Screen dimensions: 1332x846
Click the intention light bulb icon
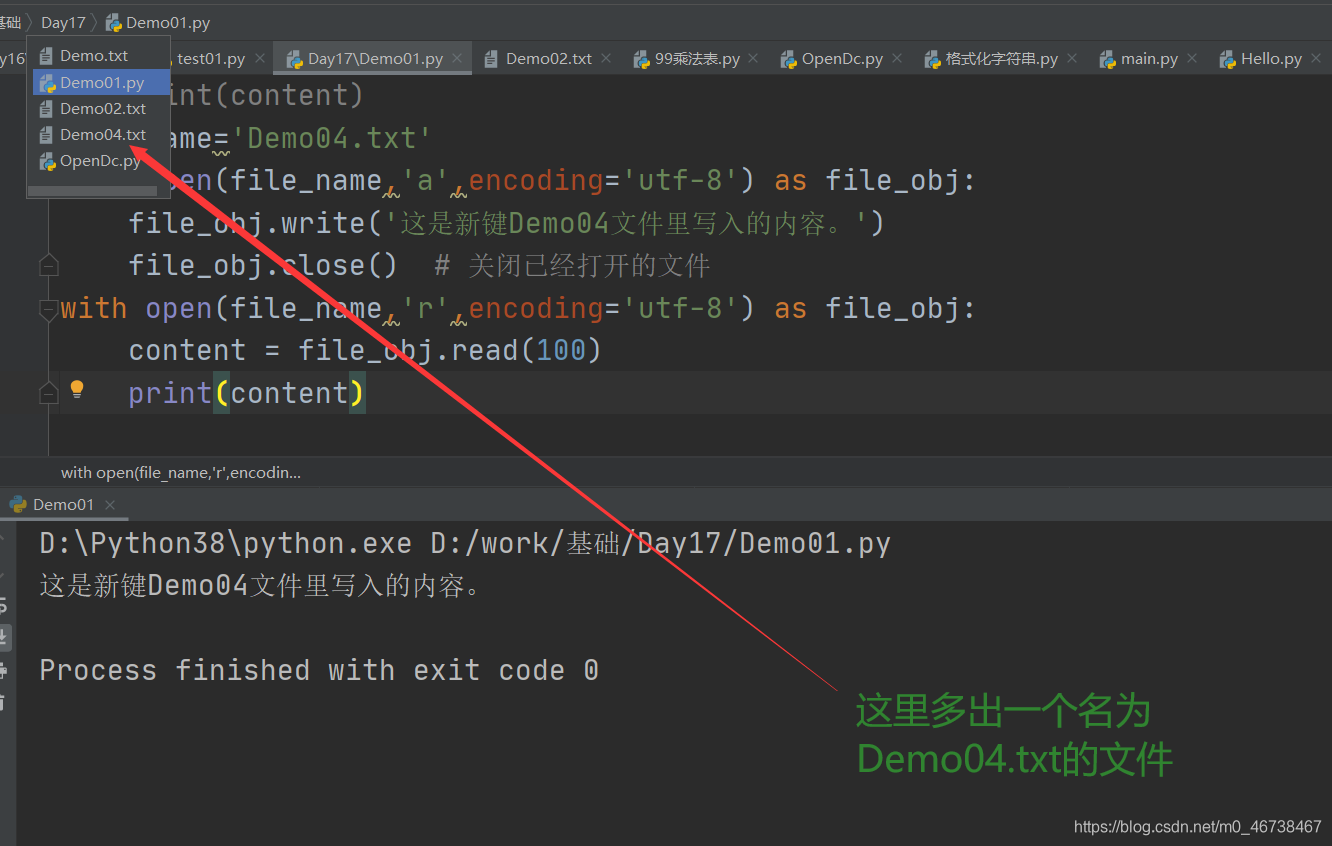[77, 390]
